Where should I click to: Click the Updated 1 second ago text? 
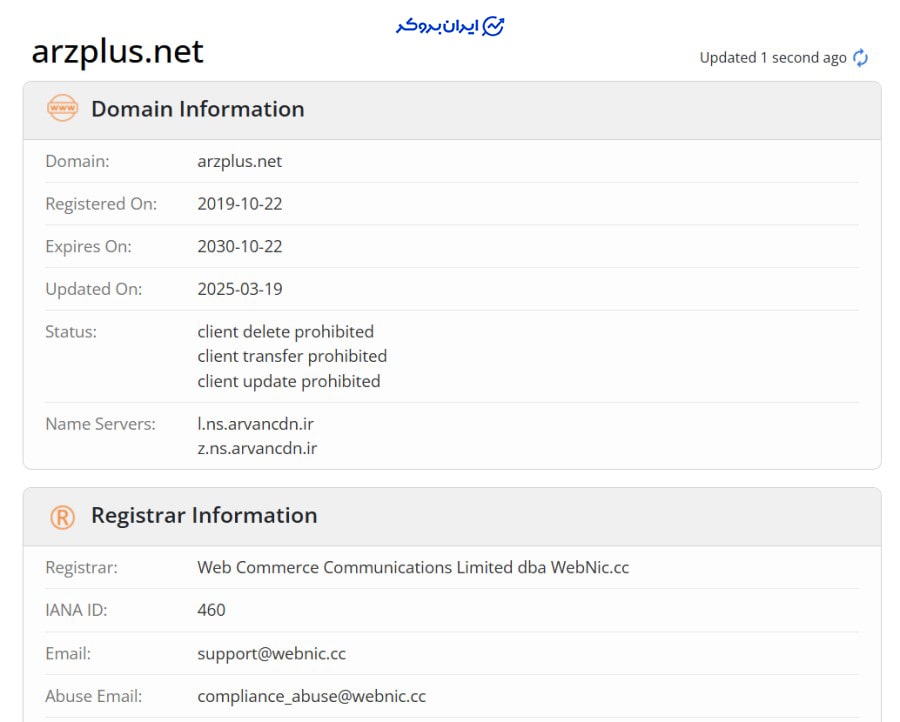point(773,58)
